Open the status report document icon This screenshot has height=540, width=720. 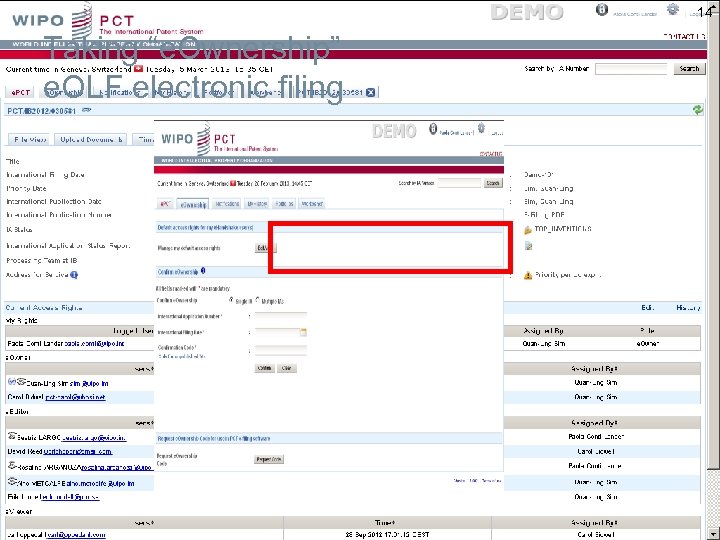(529, 247)
